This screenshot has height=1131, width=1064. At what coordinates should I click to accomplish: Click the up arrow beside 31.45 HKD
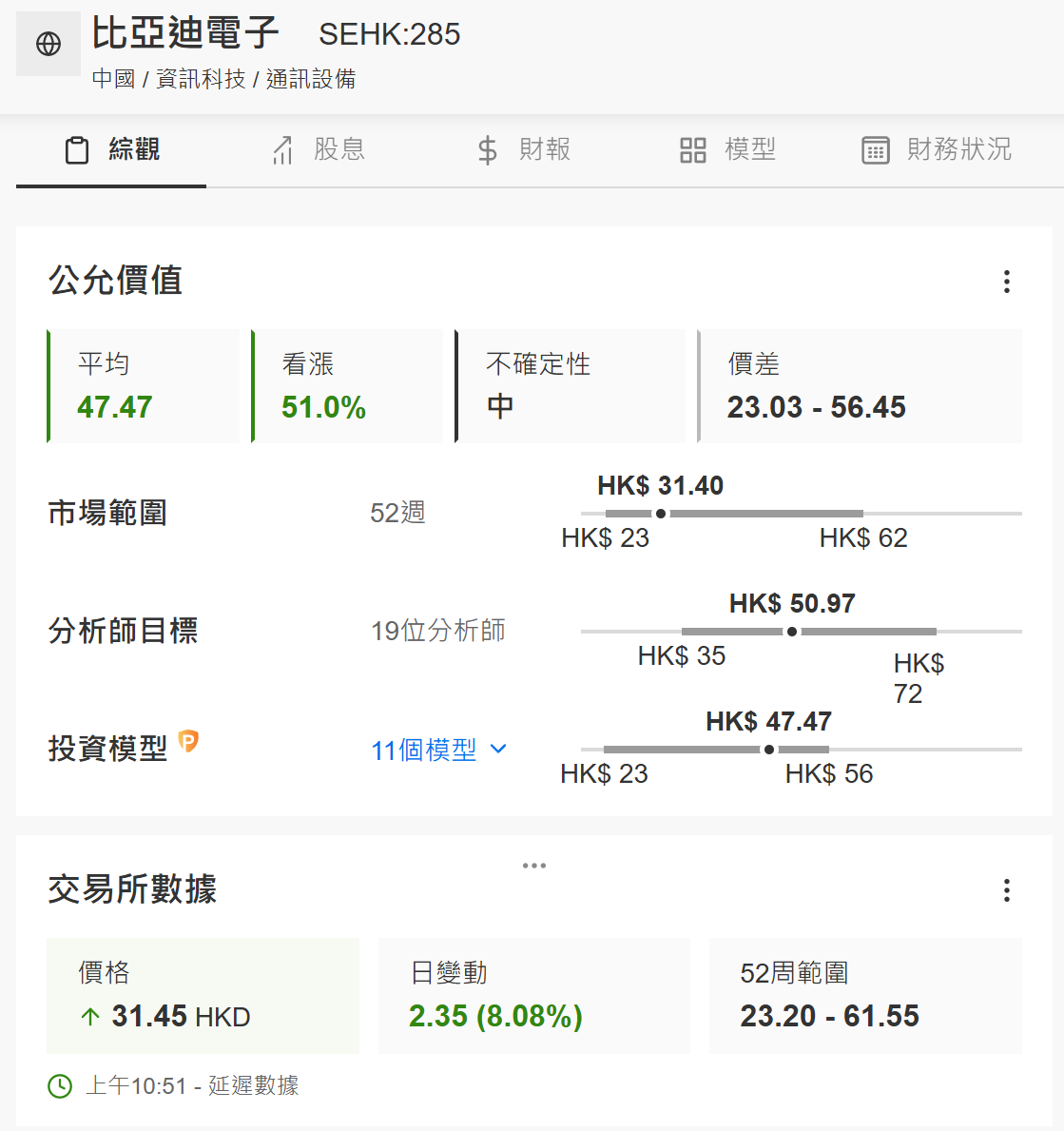[90, 1017]
